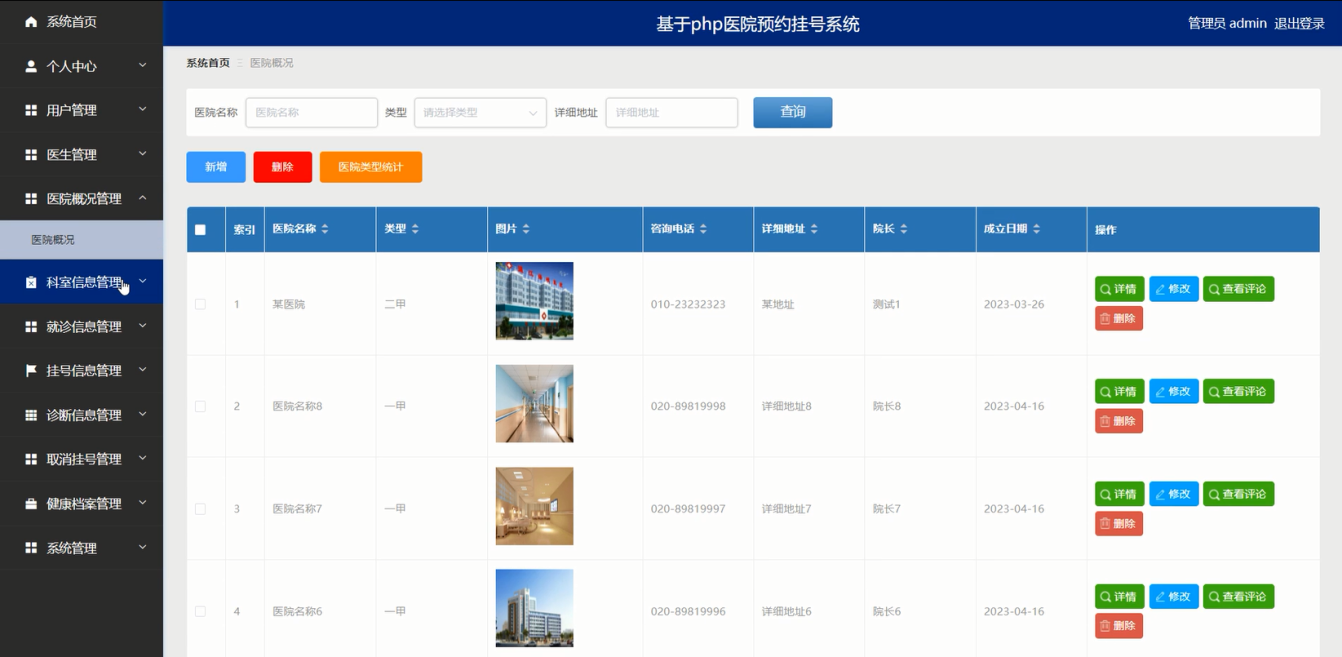This screenshot has height=657, width=1342.
Task: Click the 医院名称 input field
Action: point(312,113)
